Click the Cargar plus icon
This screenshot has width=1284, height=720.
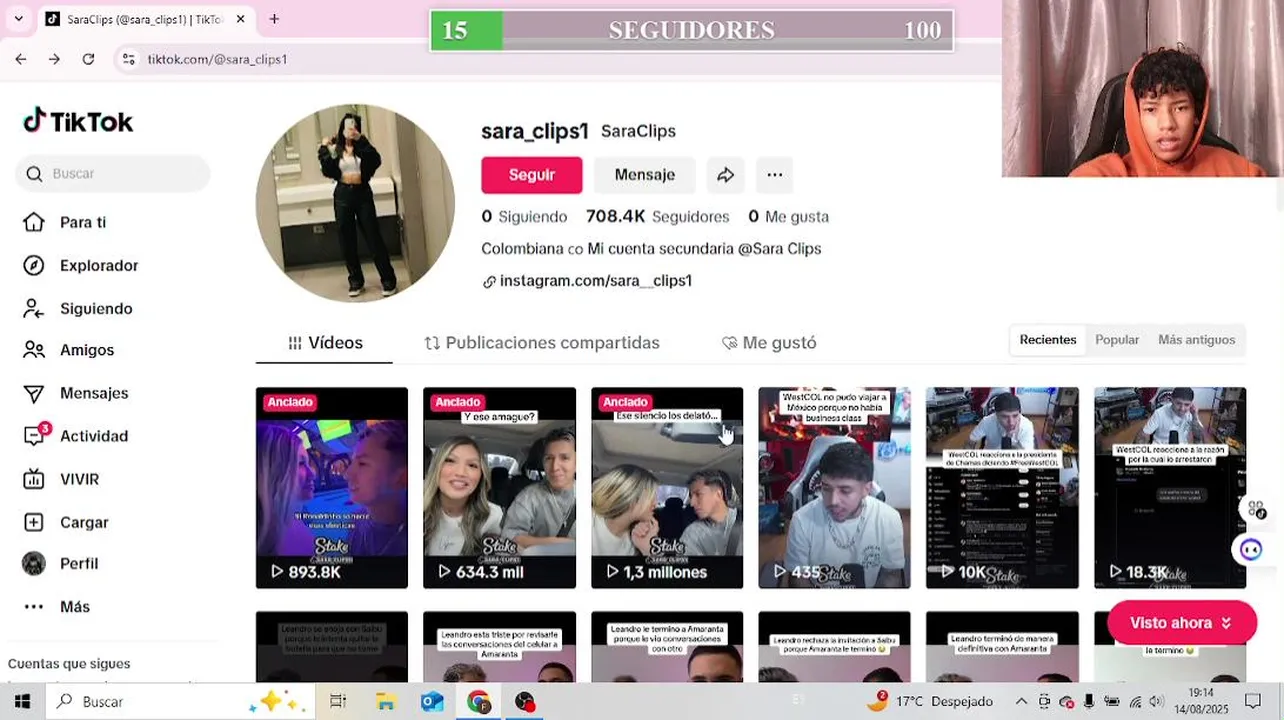click(34, 522)
